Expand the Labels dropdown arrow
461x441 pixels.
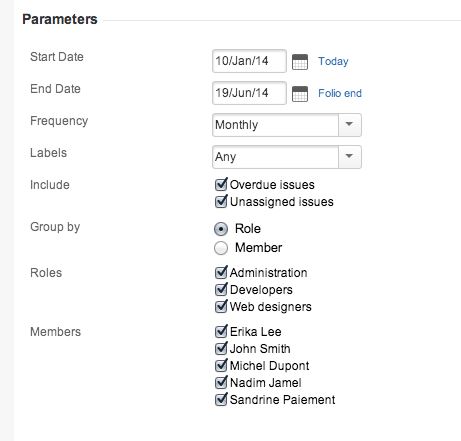click(x=349, y=157)
